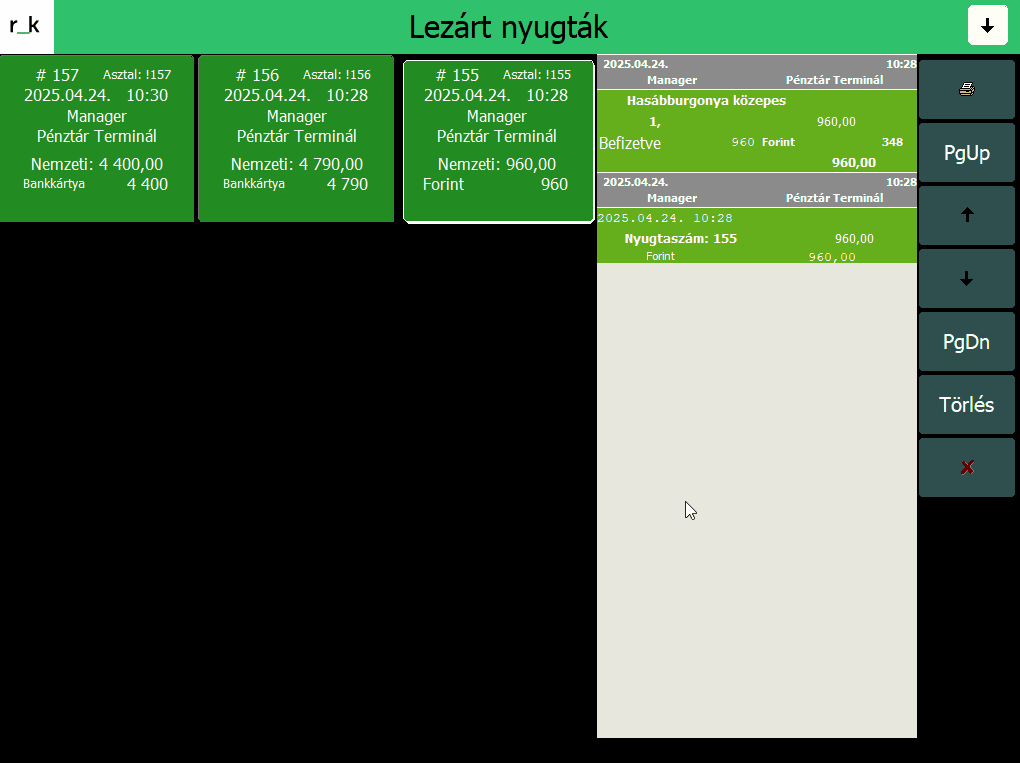Click the Lezárt nyugták title

point(508,27)
